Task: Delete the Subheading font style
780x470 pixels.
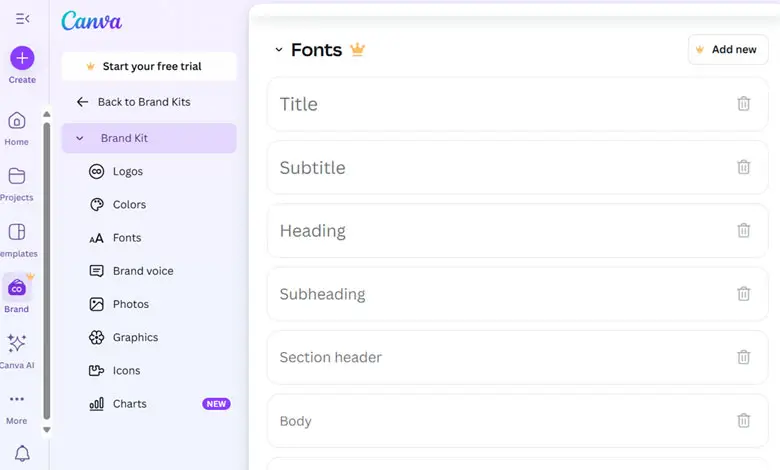Action: 744,293
